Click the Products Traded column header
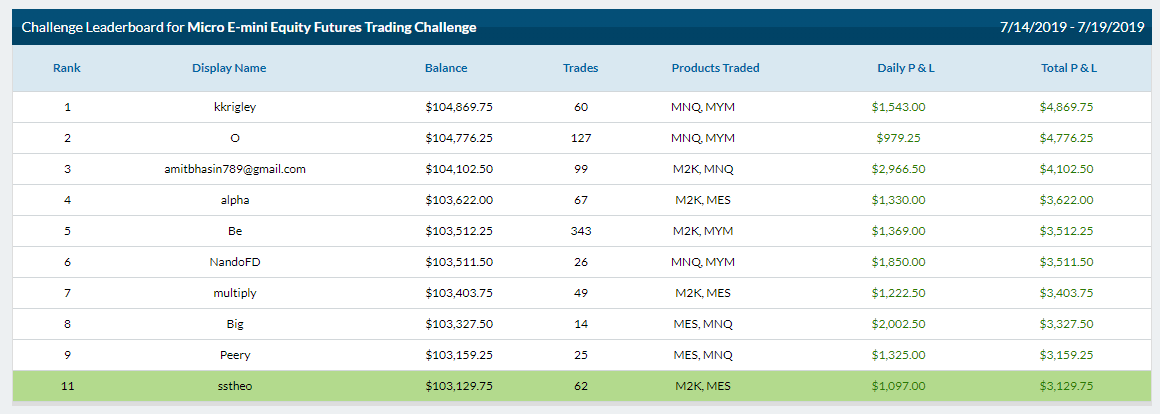 [715, 68]
